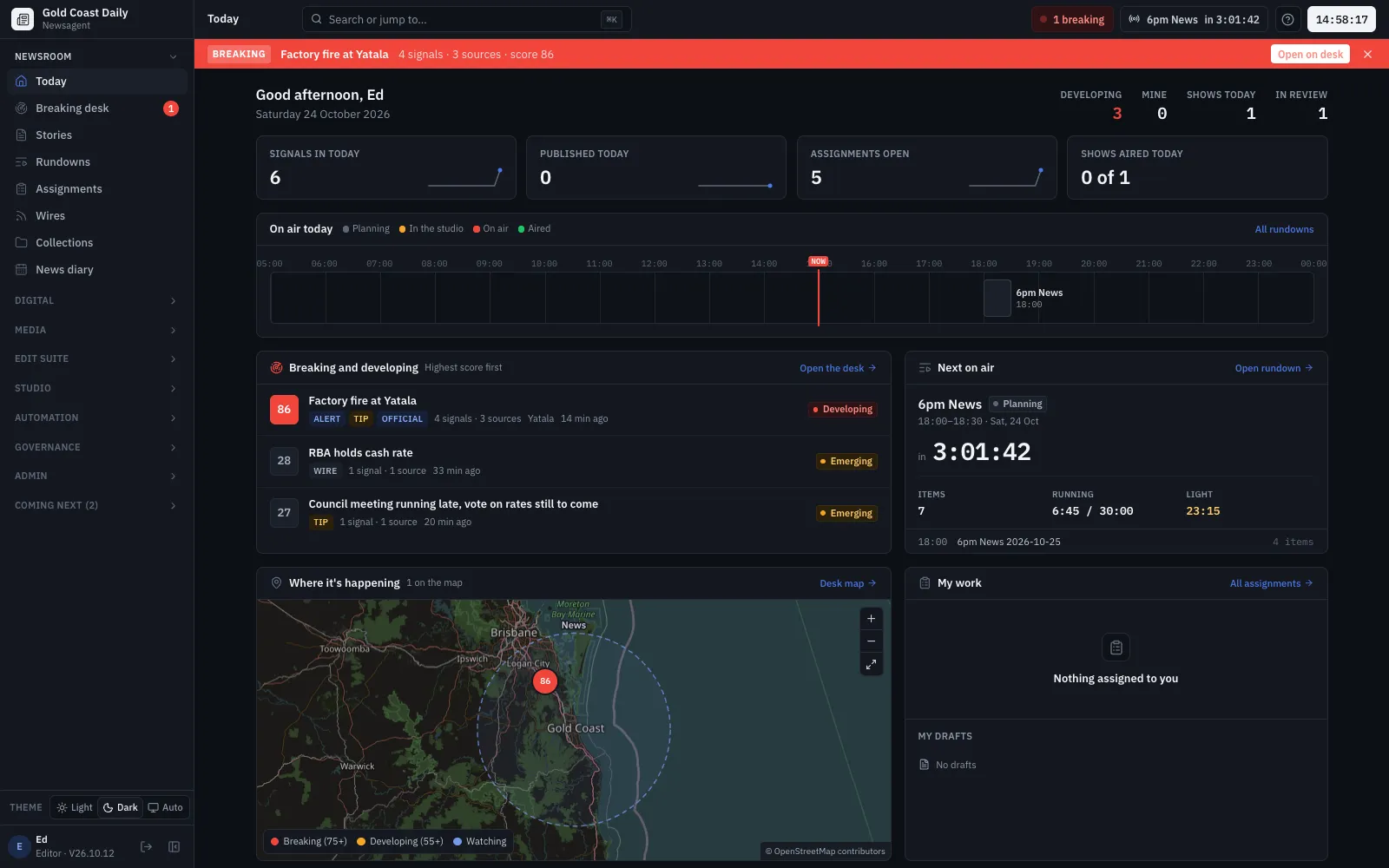Switch theme to Dark

click(x=121, y=807)
